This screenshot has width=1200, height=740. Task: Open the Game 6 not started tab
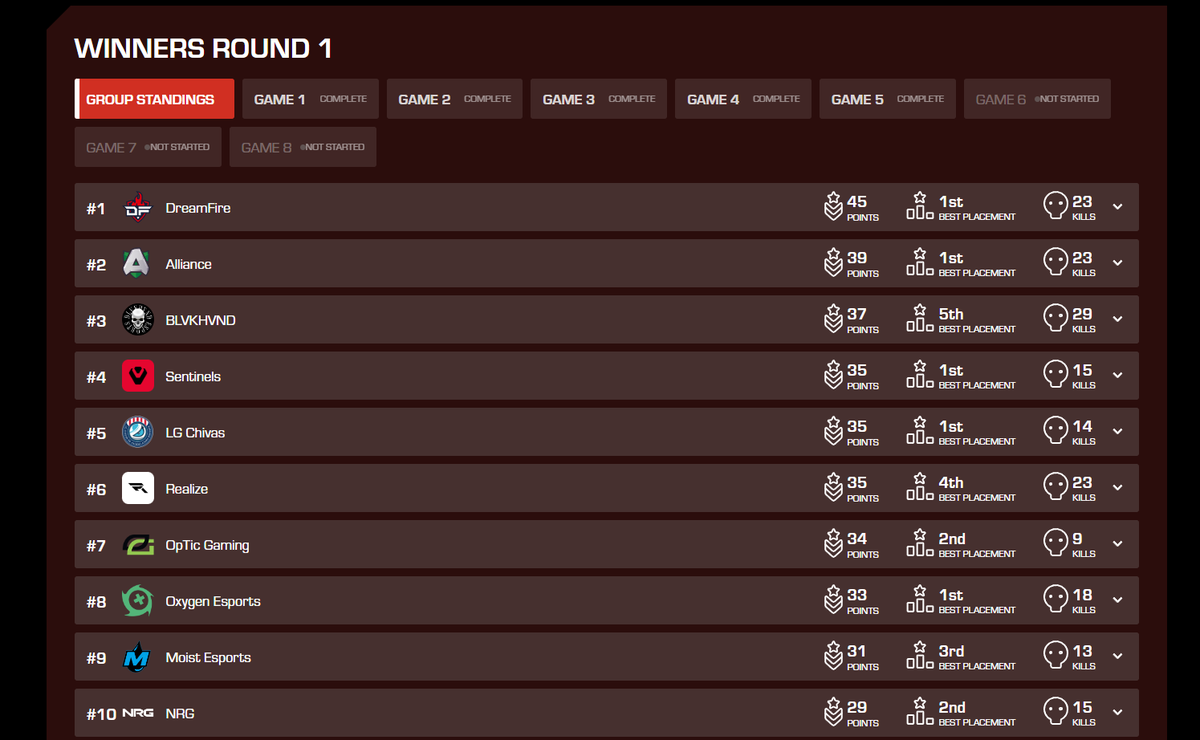(1037, 99)
